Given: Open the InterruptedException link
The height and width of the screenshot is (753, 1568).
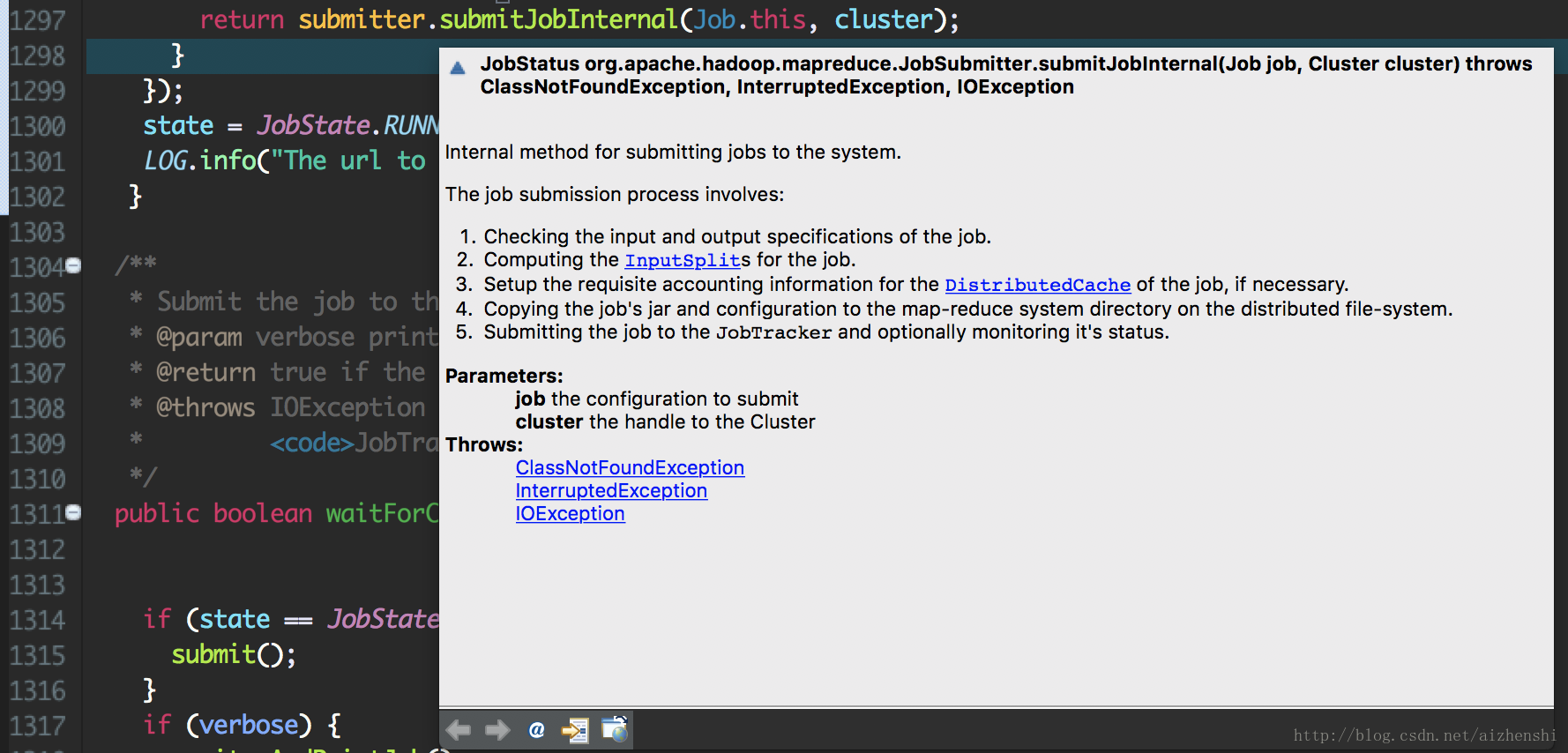Looking at the screenshot, I should (611, 490).
